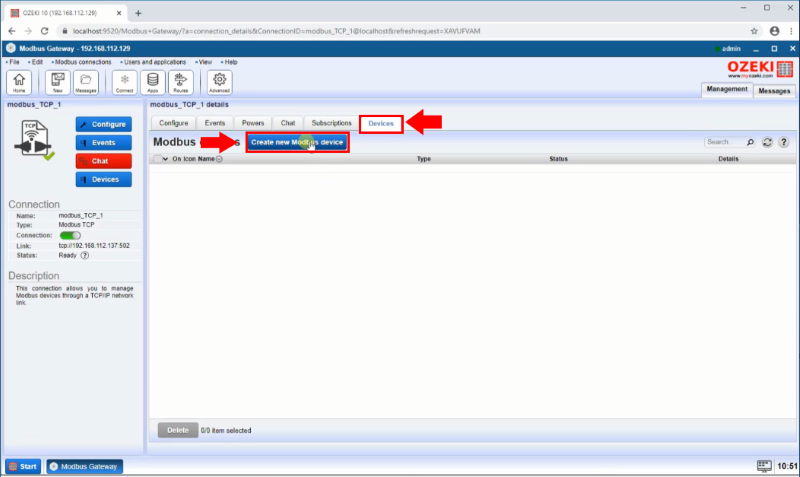Open the help question mark icon in list header

click(784, 142)
